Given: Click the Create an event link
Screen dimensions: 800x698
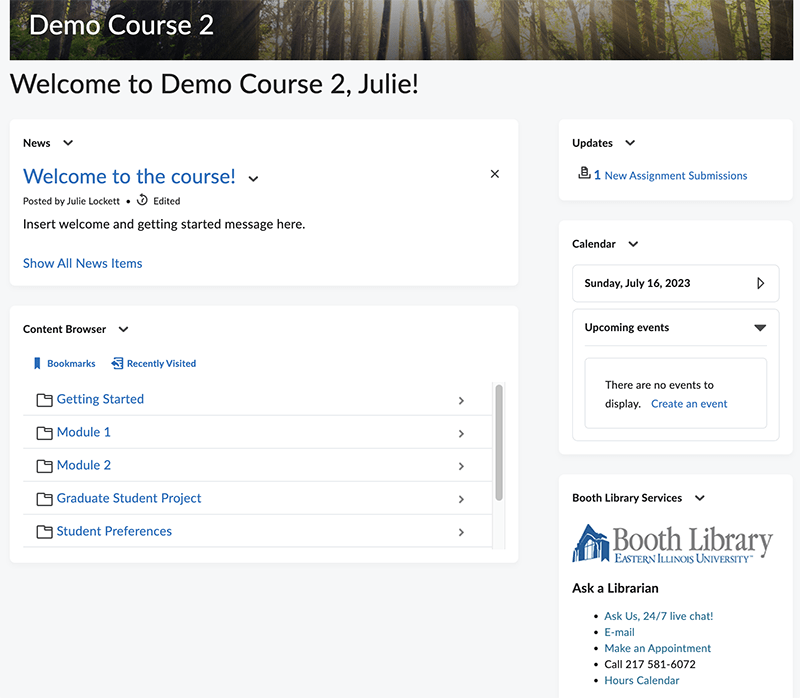Looking at the screenshot, I should point(690,403).
